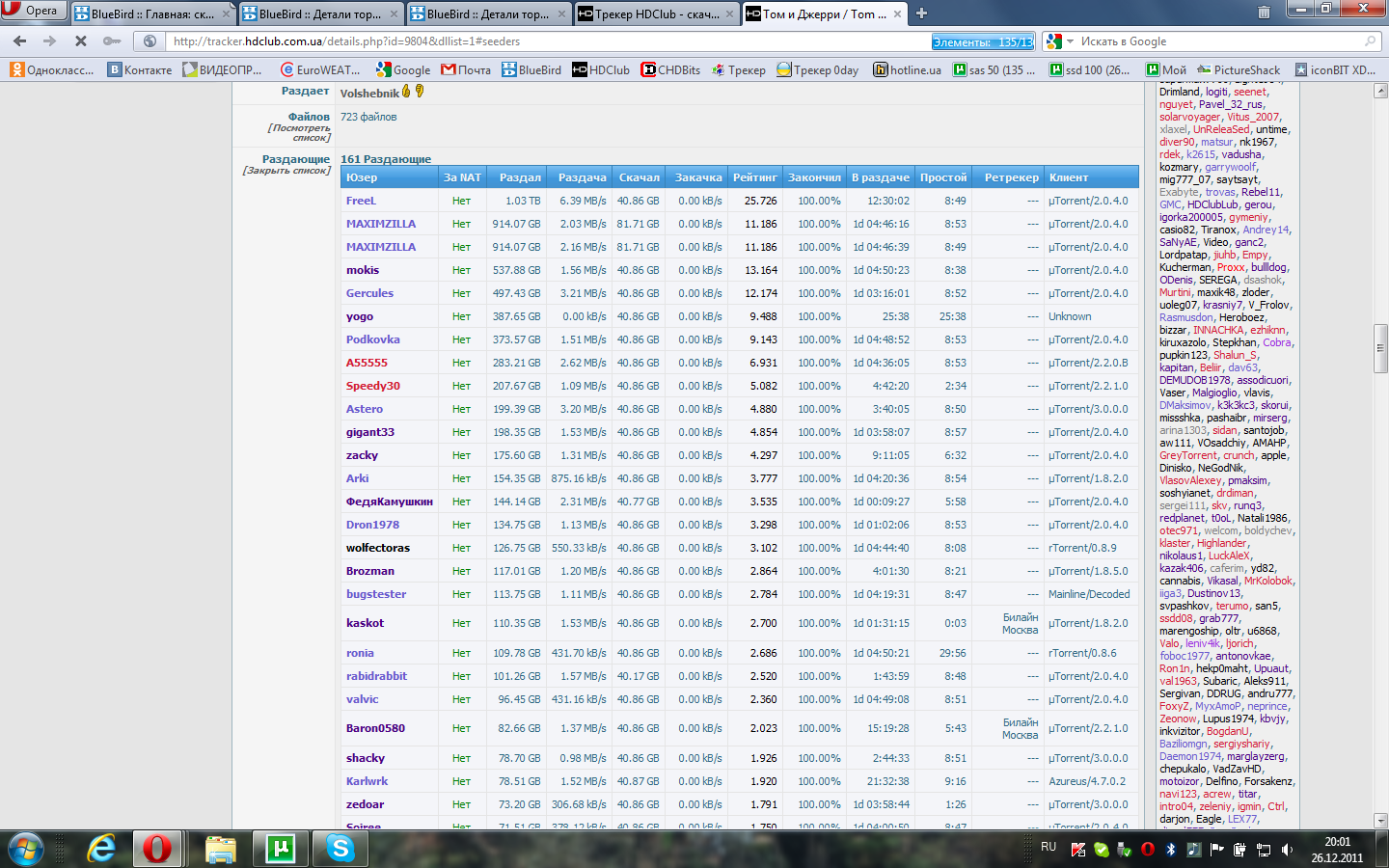The height and width of the screenshot is (868, 1389).
Task: Launch Skype from the taskbar
Action: (340, 848)
